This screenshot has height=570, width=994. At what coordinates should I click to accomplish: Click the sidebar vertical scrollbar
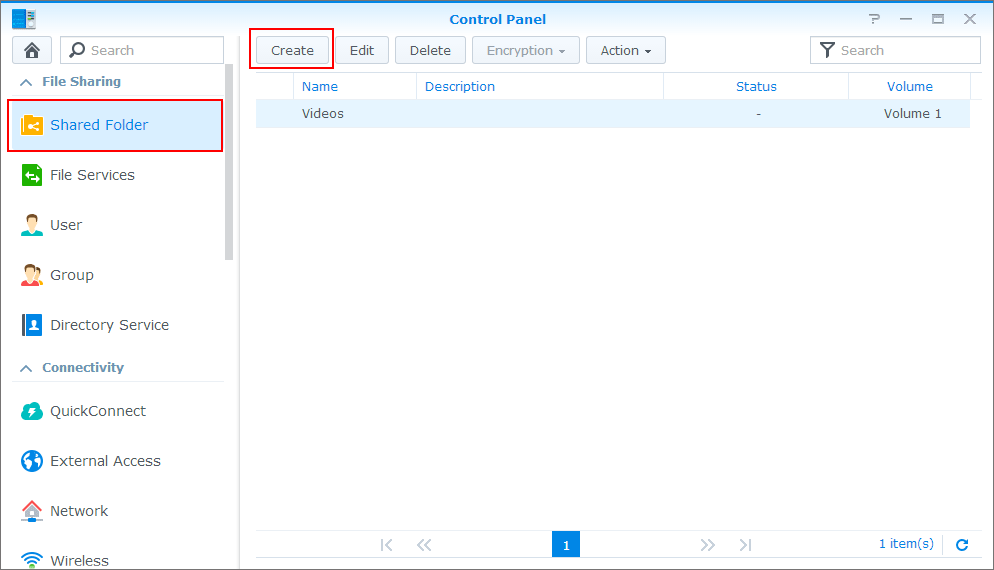(x=229, y=162)
